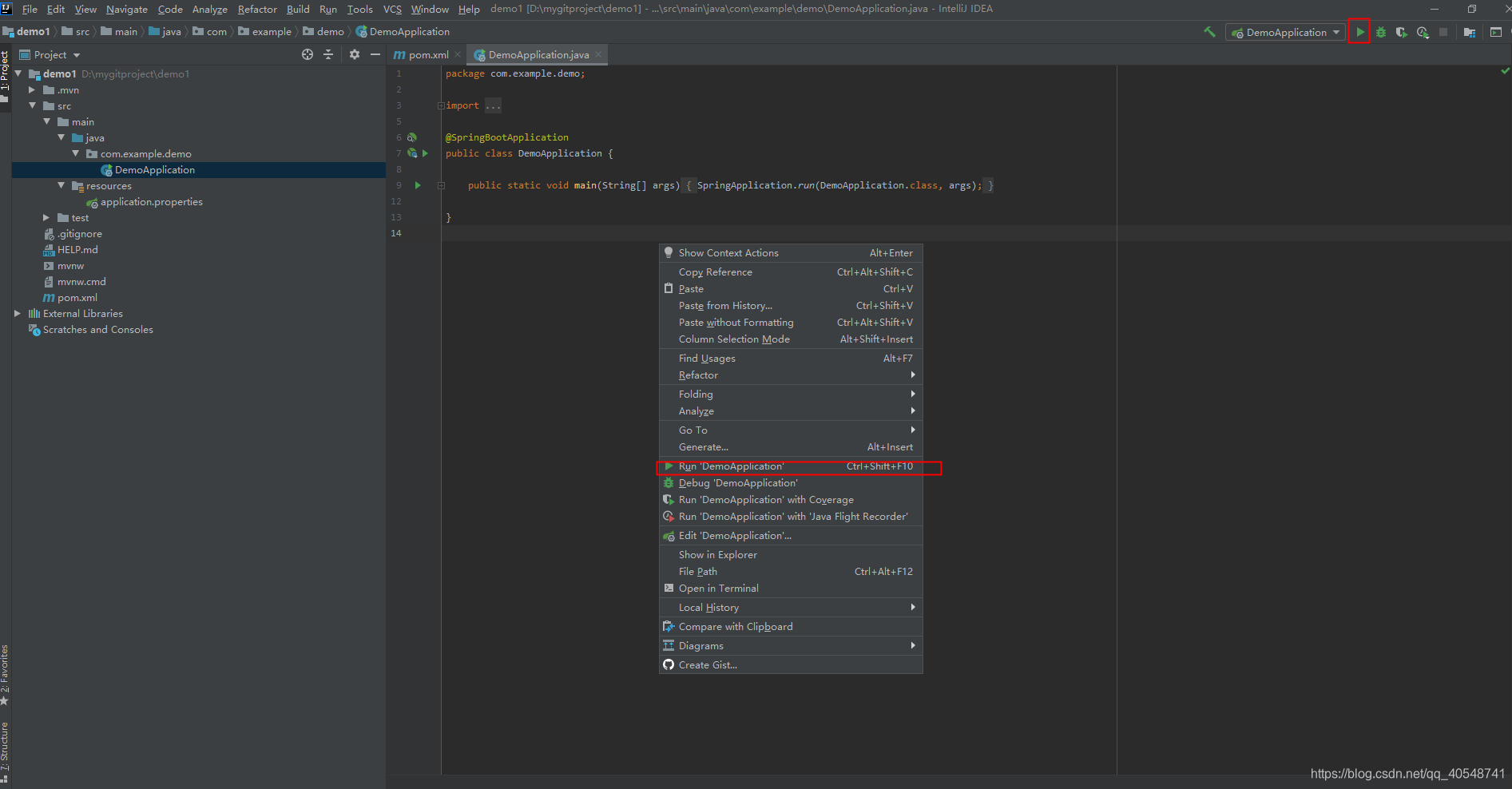Toggle the code fold marker on line 9
The width and height of the screenshot is (1512, 789).
(440, 185)
